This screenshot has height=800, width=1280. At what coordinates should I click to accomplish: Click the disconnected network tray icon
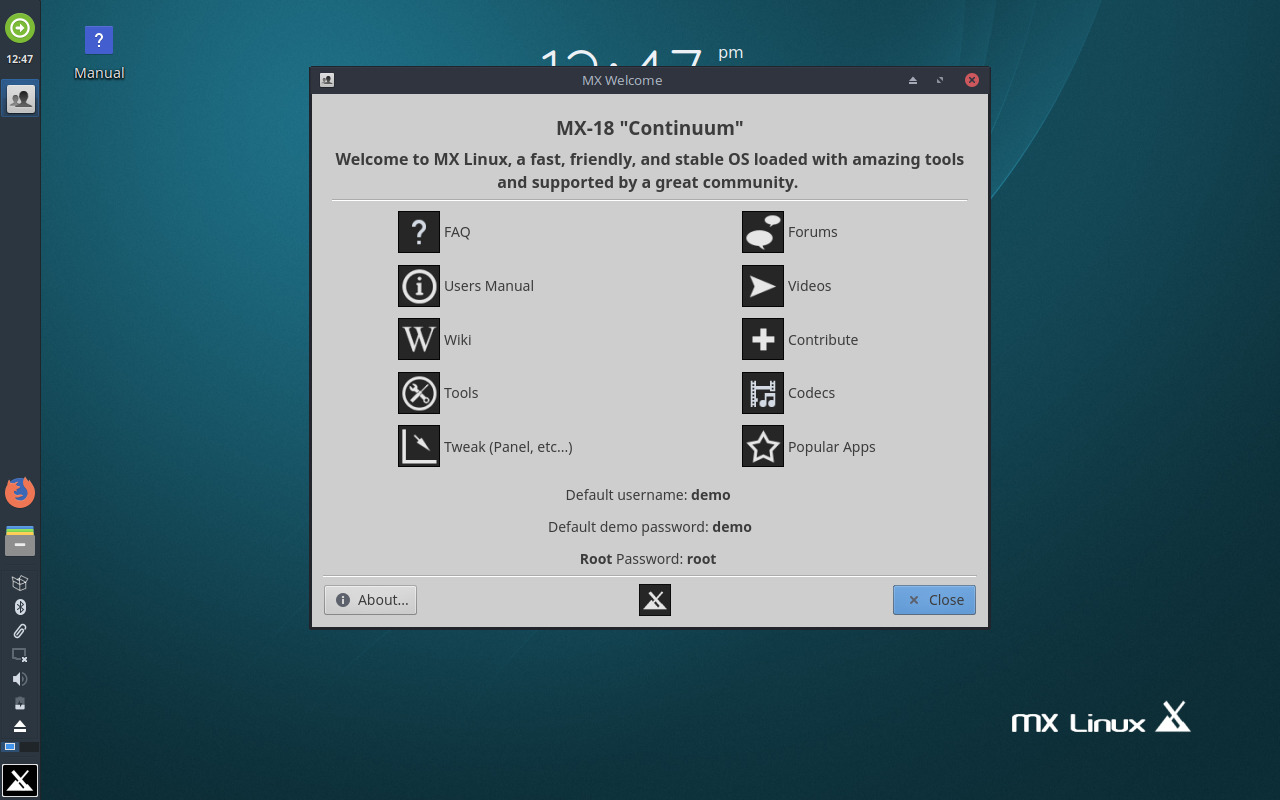[20, 655]
